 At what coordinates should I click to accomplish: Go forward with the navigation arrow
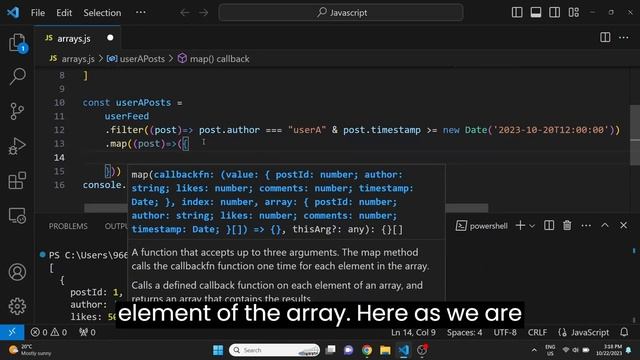click(x=203, y=13)
